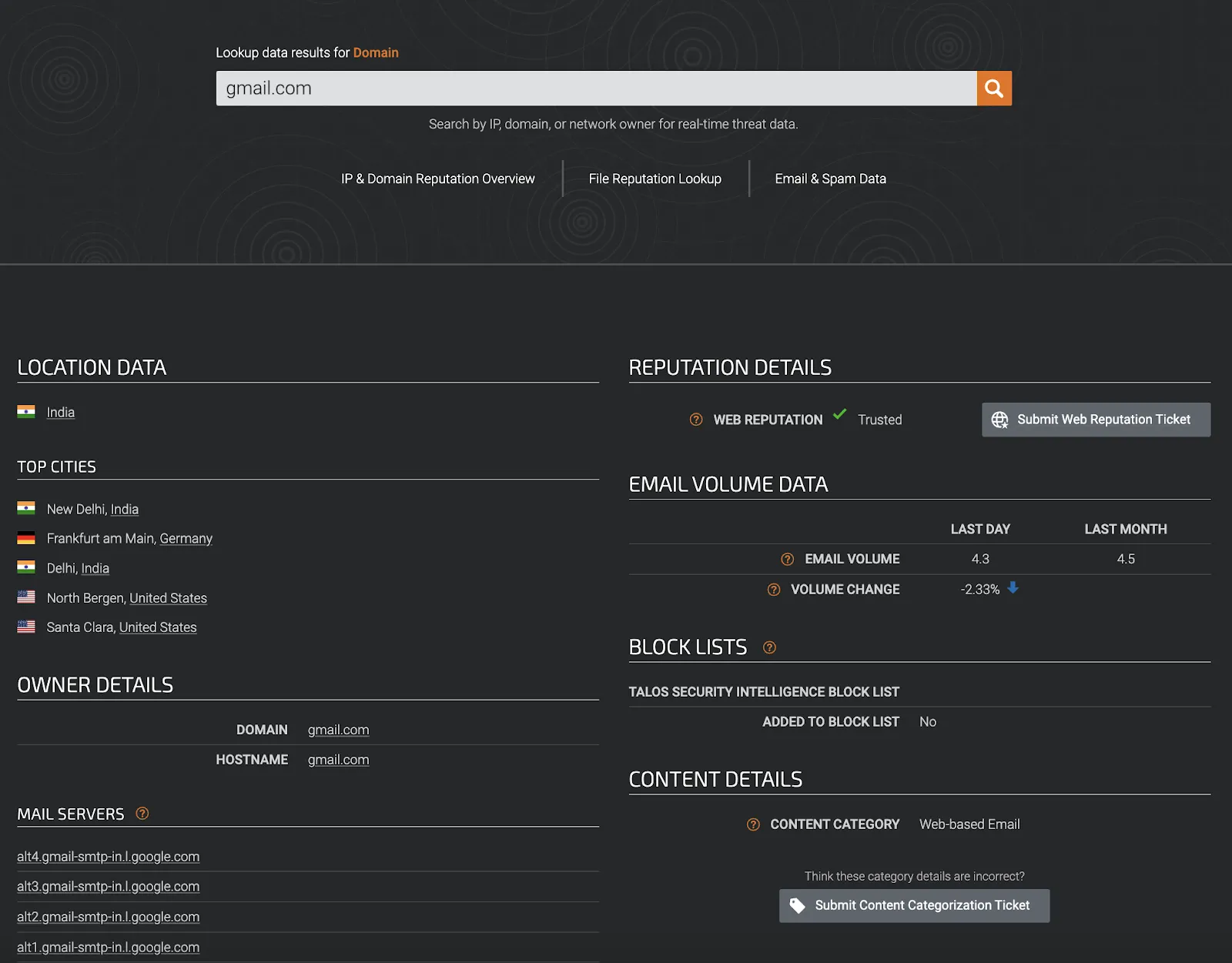Screen dimensions: 1232x963
Task: Click the help icon beside Email Volume
Action: tap(787, 559)
